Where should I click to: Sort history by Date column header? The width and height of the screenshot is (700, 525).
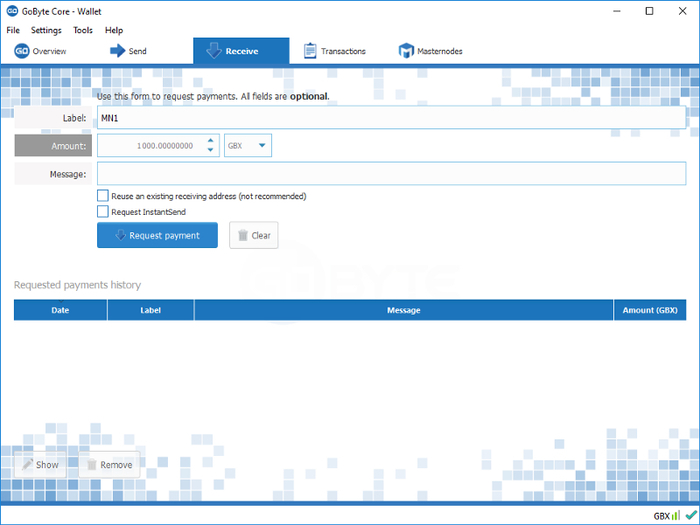click(x=60, y=310)
